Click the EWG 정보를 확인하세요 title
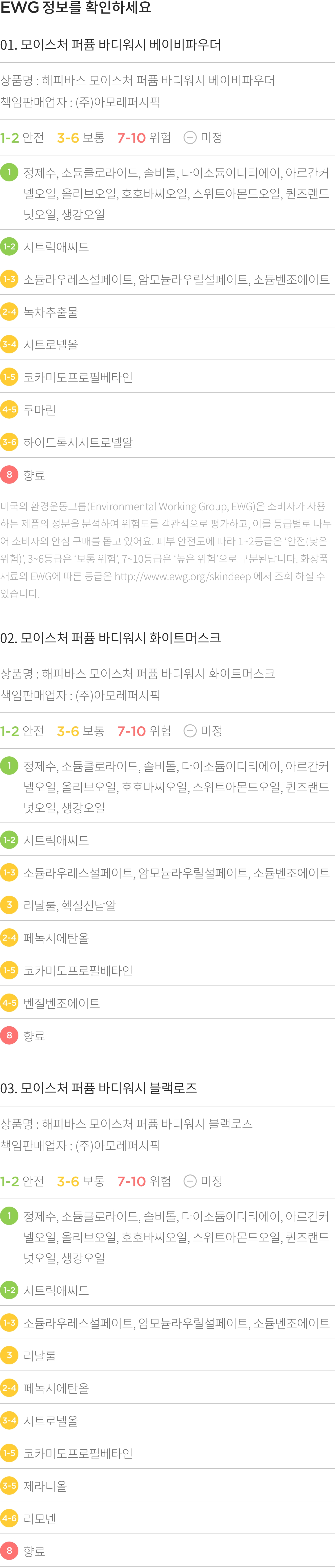Viewport: 335px width, 1568px height. 76,8
